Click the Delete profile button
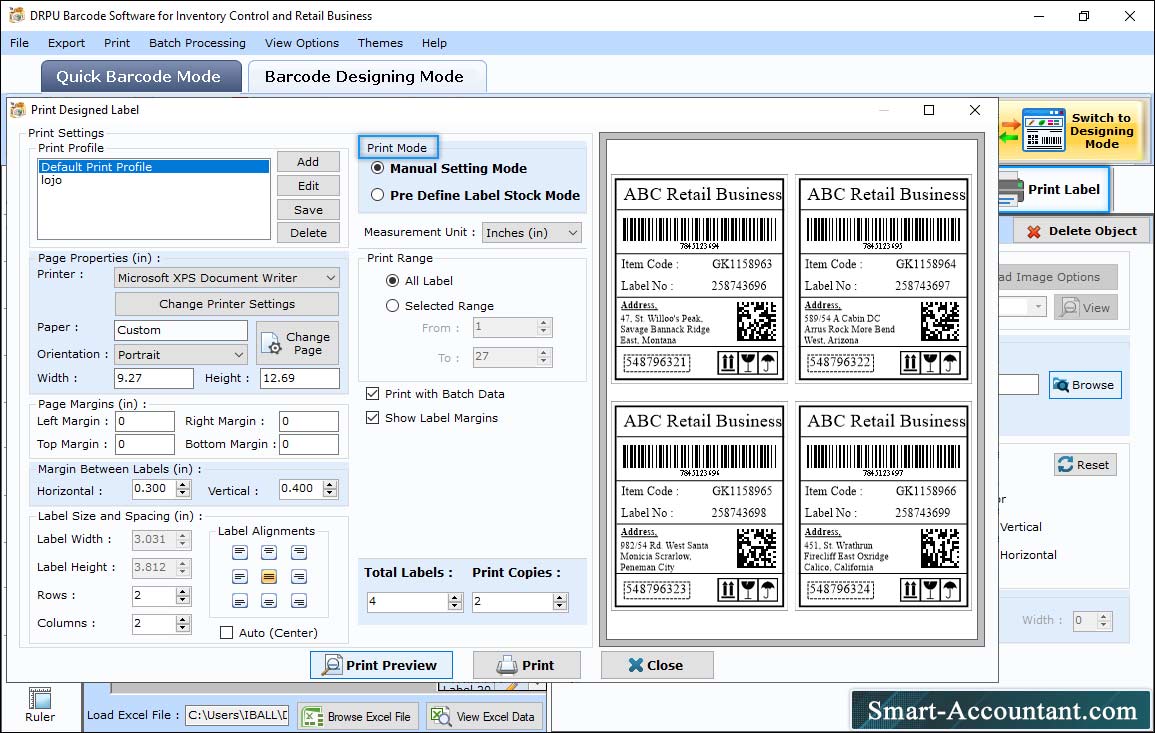Viewport: 1155px width, 733px height. pos(308,233)
